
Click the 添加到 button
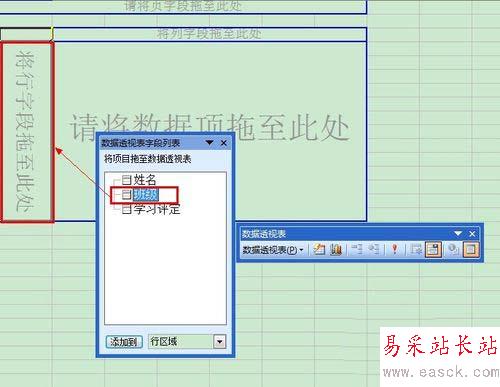coord(124,342)
